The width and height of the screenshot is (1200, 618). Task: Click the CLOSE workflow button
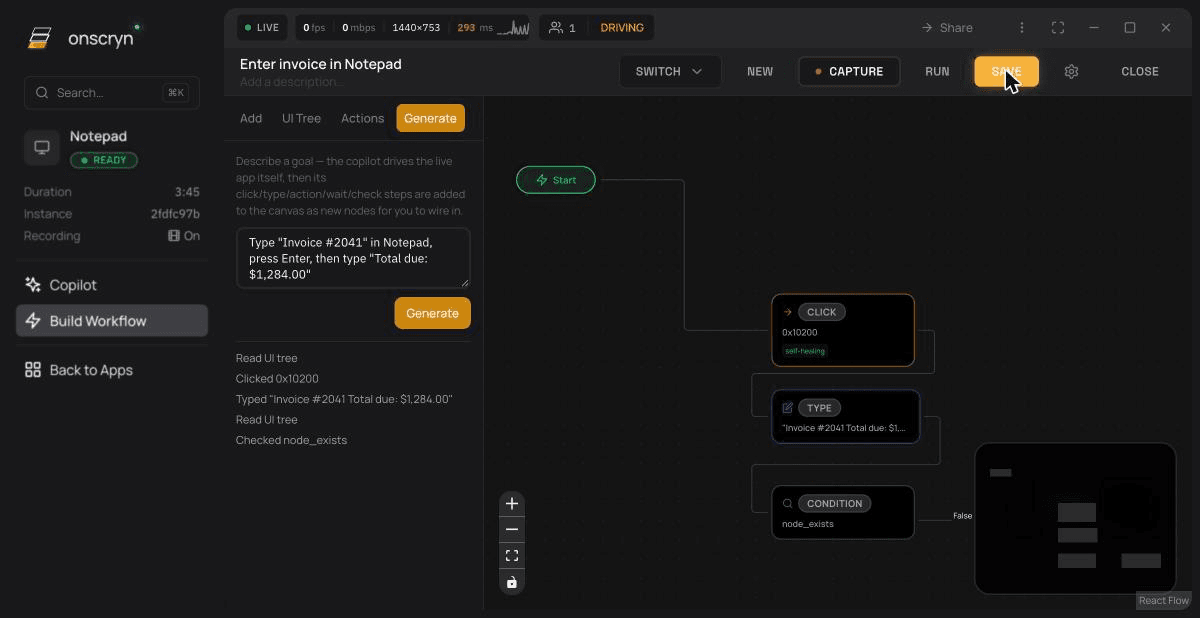[x=1140, y=72]
